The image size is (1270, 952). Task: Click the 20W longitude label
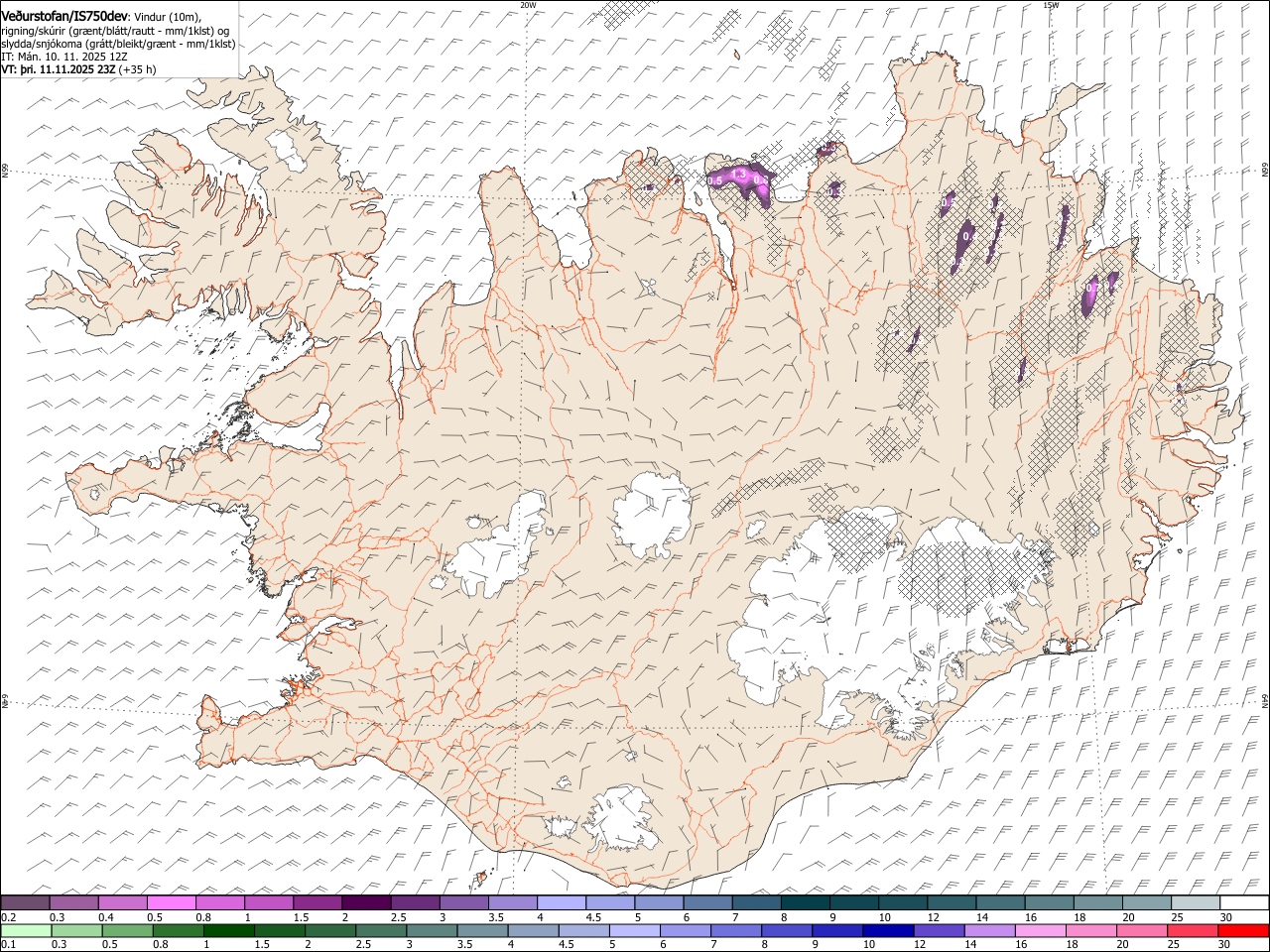pos(528,4)
